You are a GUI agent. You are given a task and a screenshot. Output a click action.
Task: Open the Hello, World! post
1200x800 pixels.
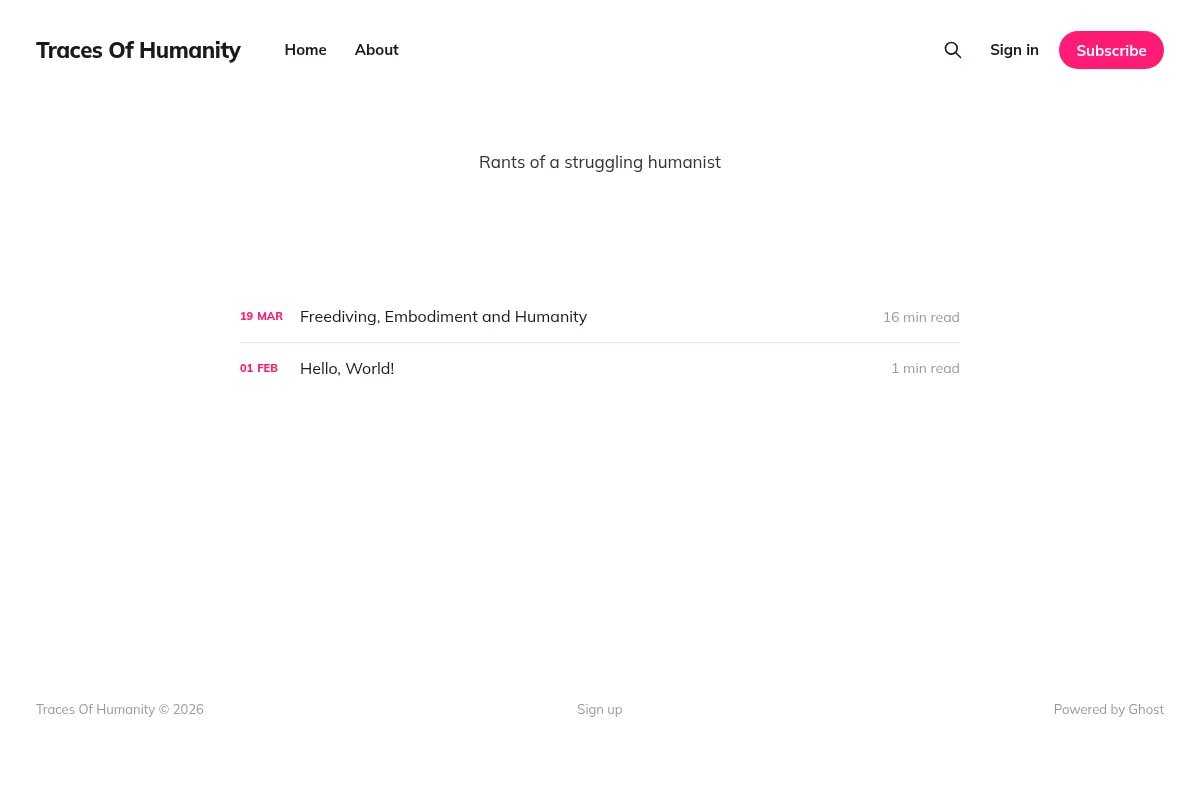pos(347,369)
